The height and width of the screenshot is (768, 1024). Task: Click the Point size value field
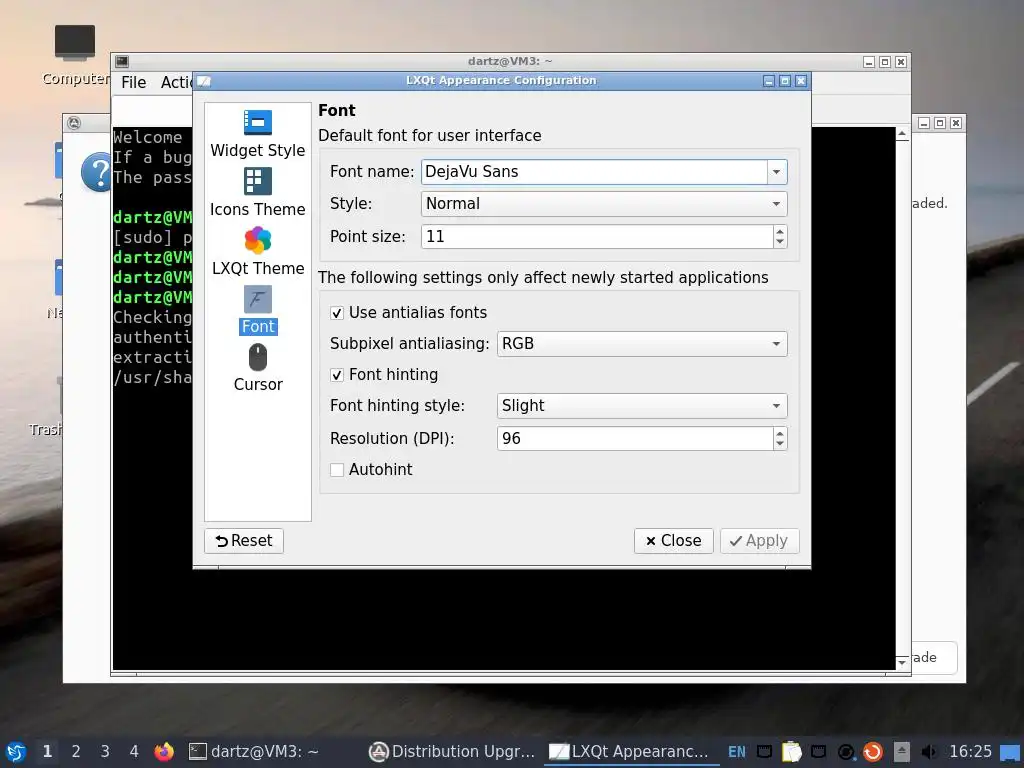pyautogui.click(x=597, y=236)
